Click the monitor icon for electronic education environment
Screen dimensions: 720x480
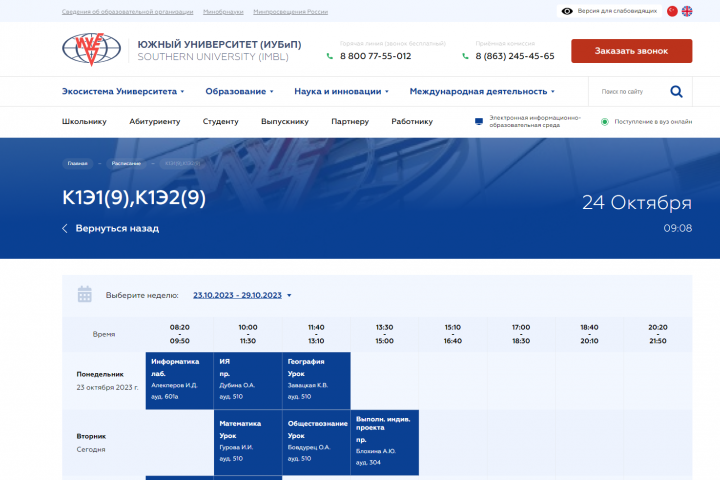[x=478, y=121]
